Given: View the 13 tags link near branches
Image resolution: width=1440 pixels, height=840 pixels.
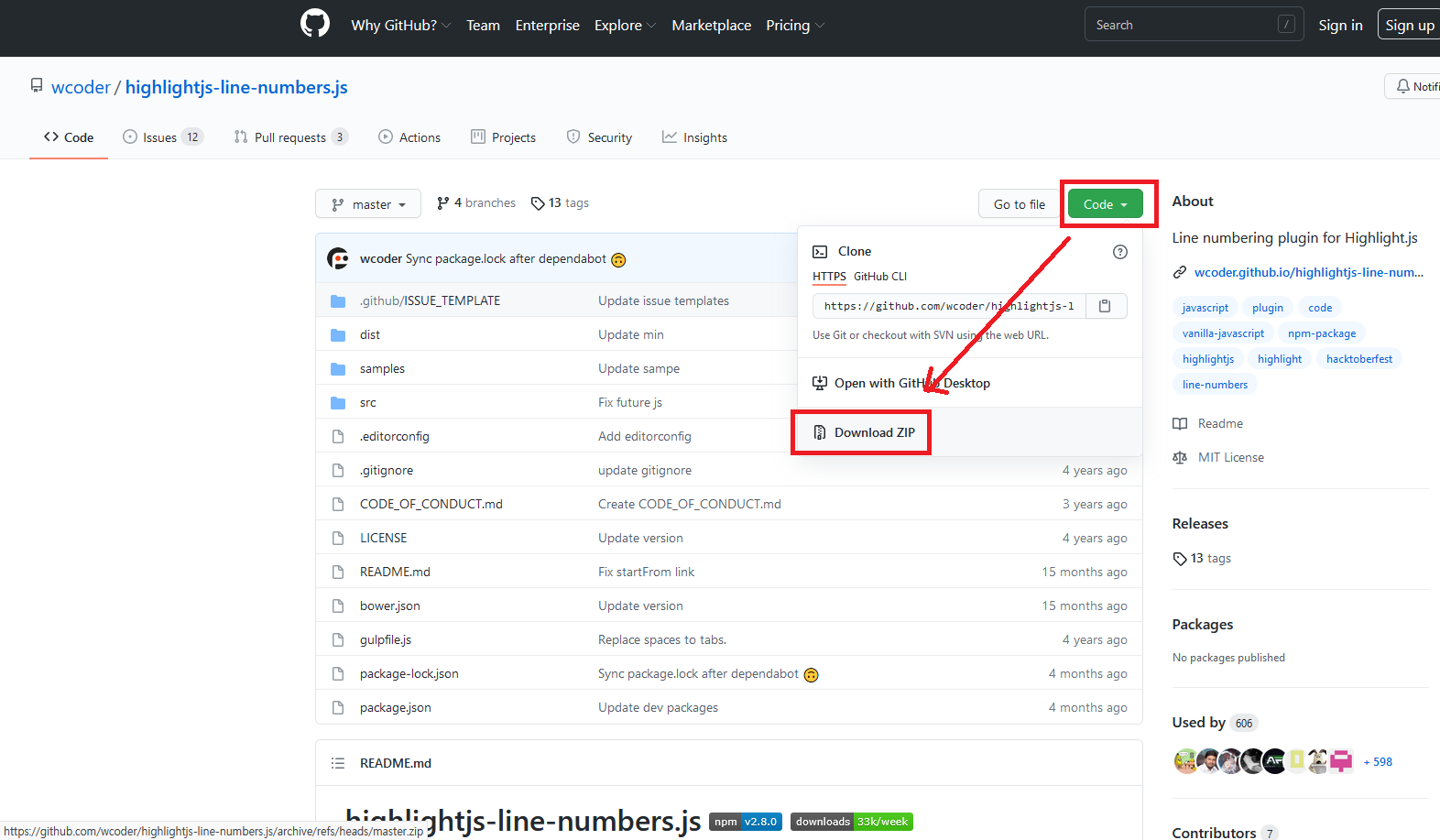Looking at the screenshot, I should coord(560,203).
